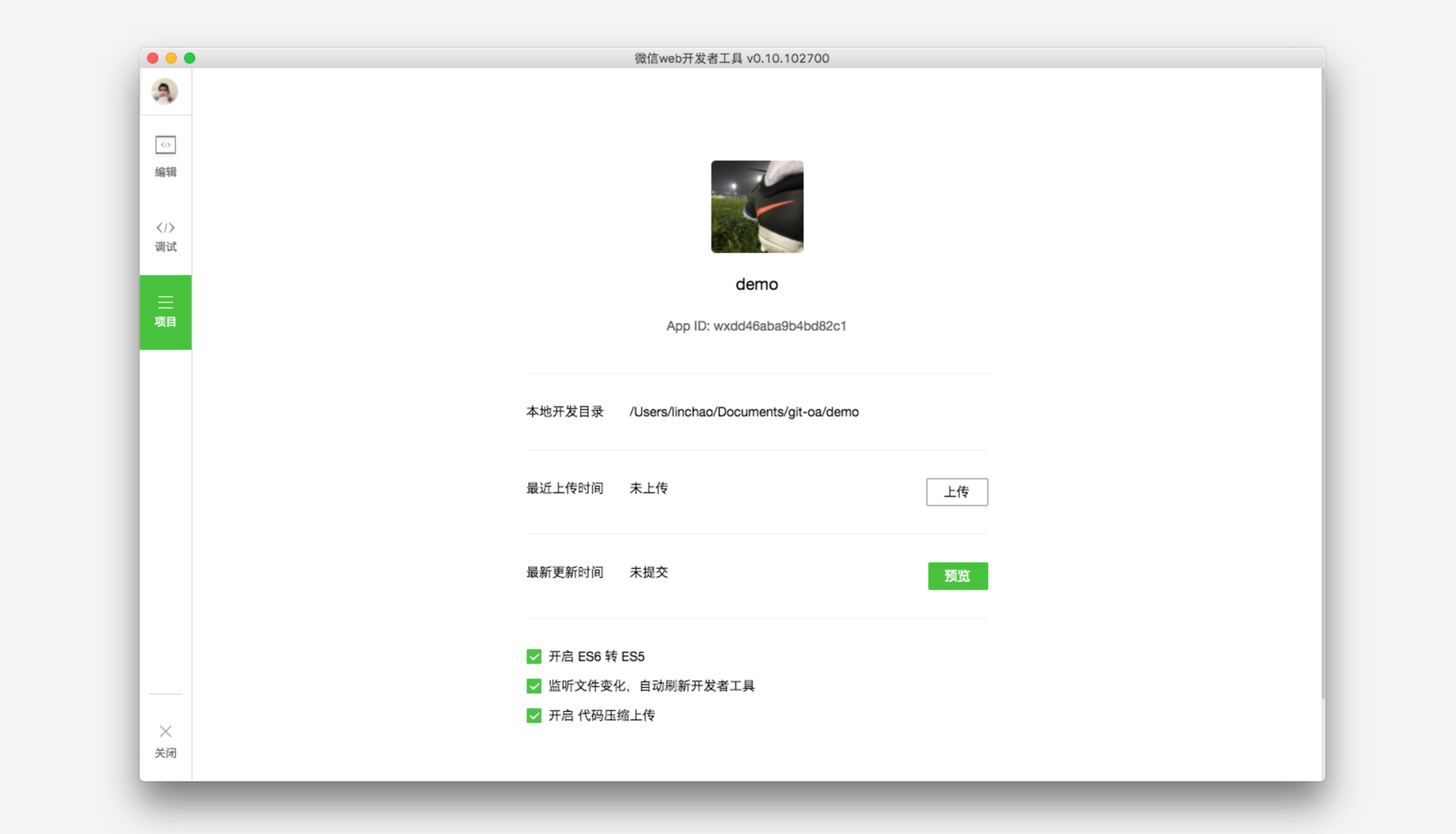This screenshot has height=834, width=1456.
Task: Click the green fullscreen window button
Action: (x=190, y=58)
